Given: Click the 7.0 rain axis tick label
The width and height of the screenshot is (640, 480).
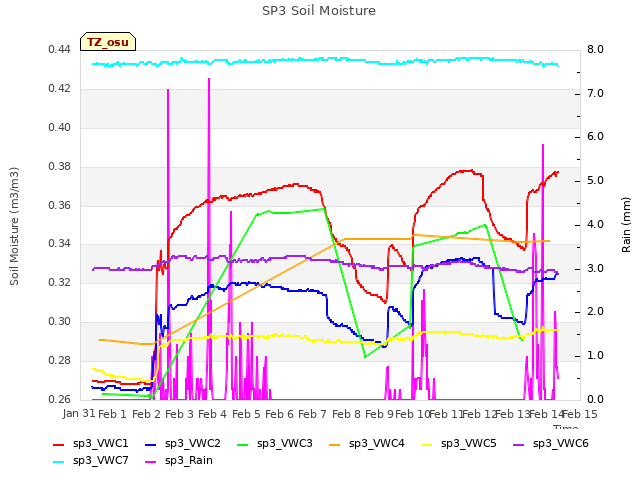Looking at the screenshot, I should [x=595, y=93].
